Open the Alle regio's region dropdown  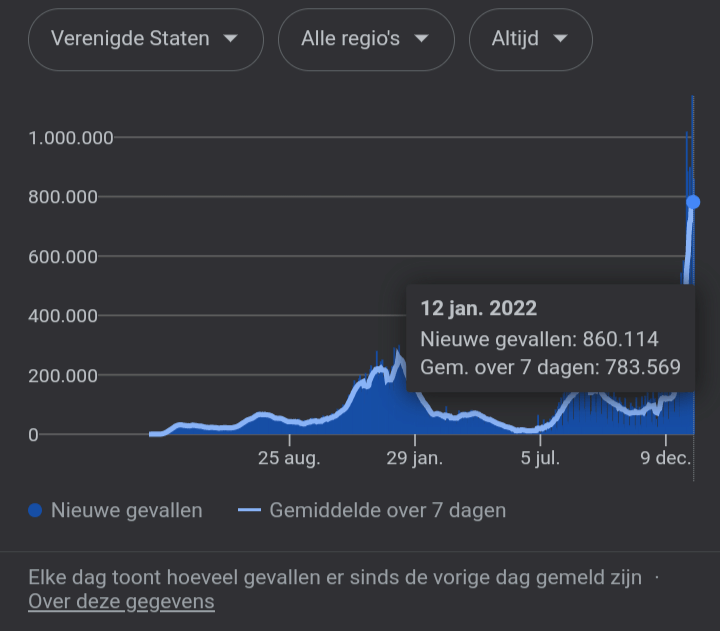point(366,39)
